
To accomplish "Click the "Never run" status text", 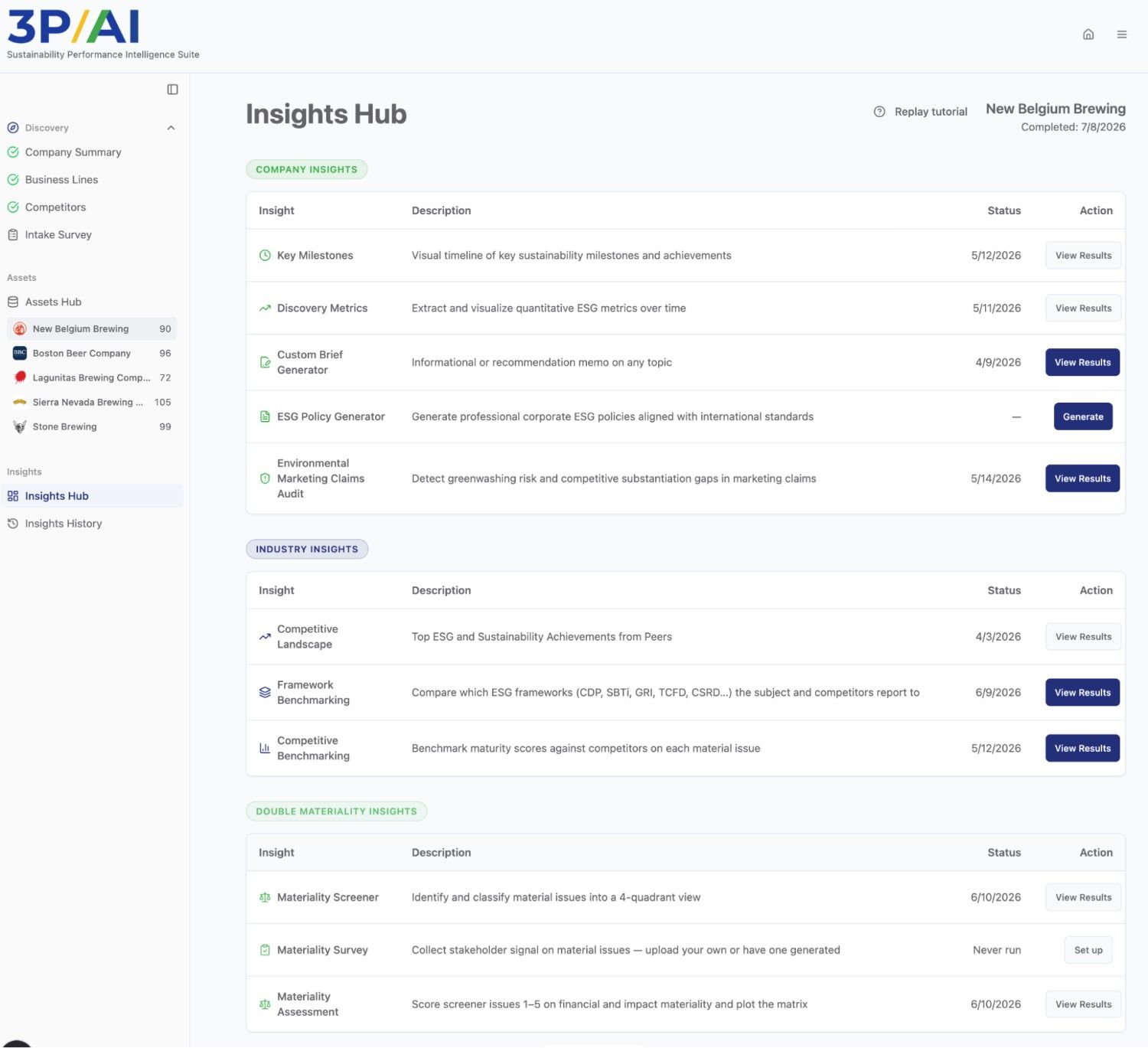I will click(997, 951).
